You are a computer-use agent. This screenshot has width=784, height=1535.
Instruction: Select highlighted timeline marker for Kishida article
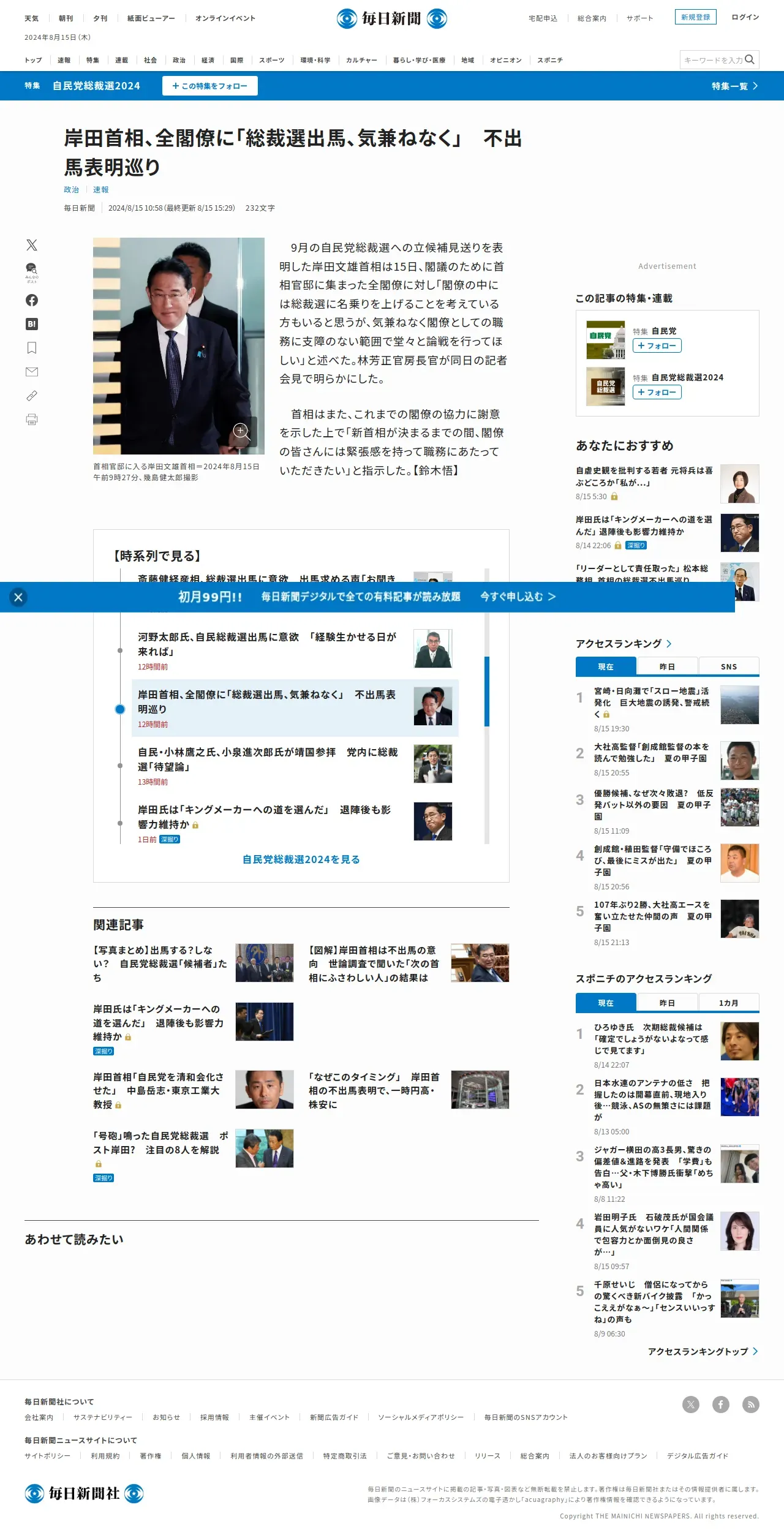[x=120, y=709]
